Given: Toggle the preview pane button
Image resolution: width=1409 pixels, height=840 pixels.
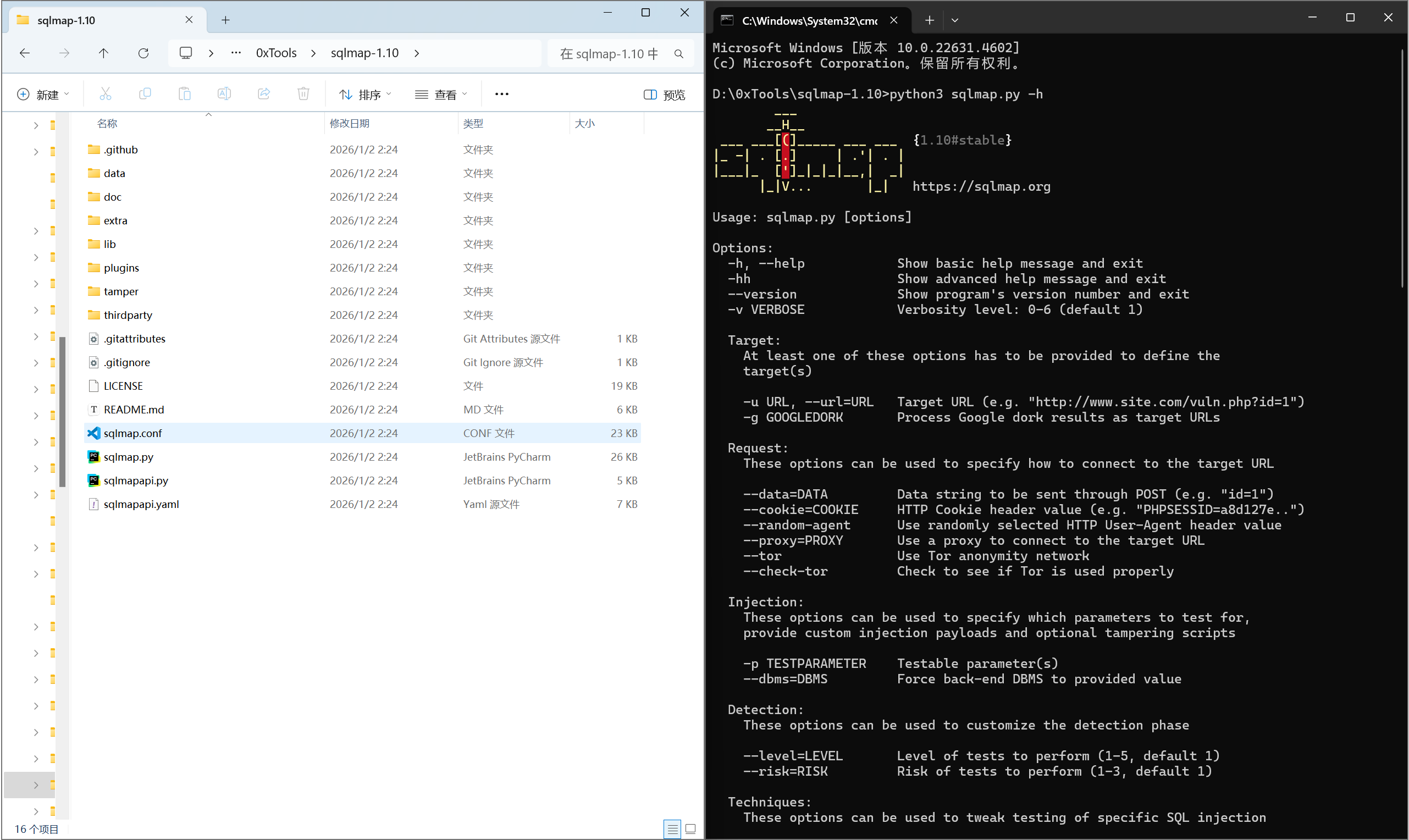Looking at the screenshot, I should click(664, 95).
